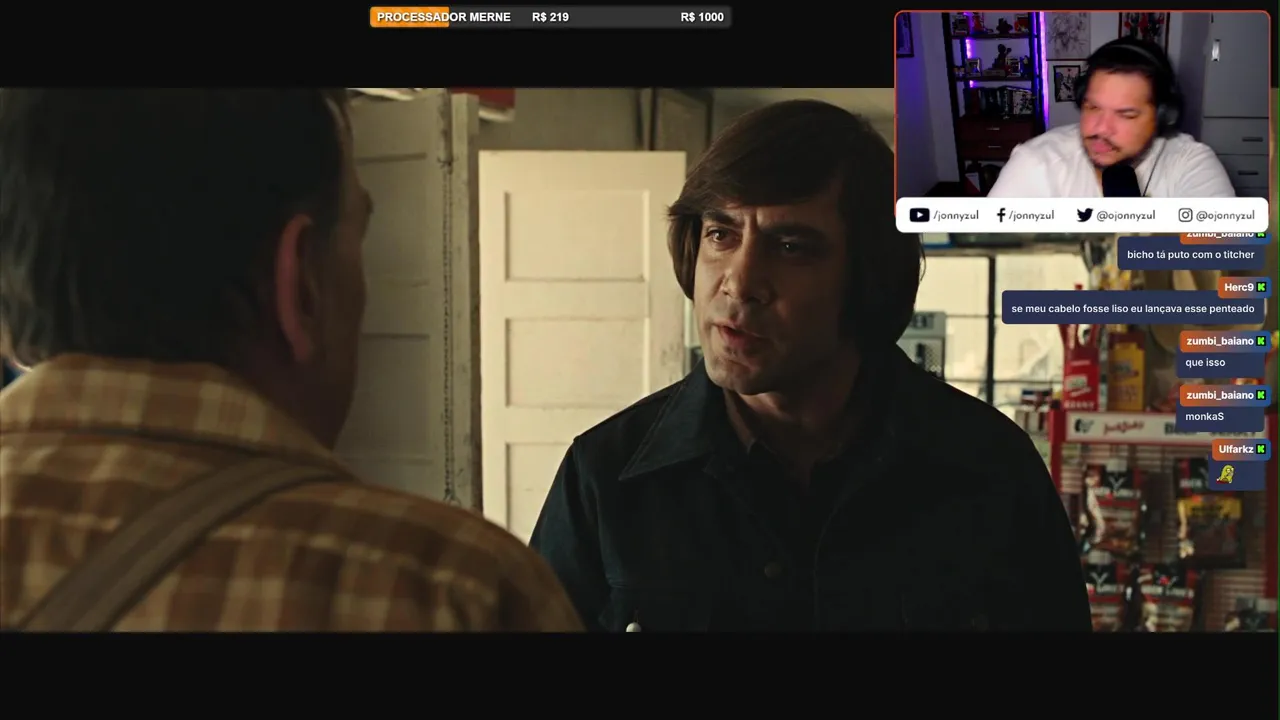Click the yellow emote in Ulfarkz's message
The width and height of the screenshot is (1280, 720).
[x=1225, y=475]
